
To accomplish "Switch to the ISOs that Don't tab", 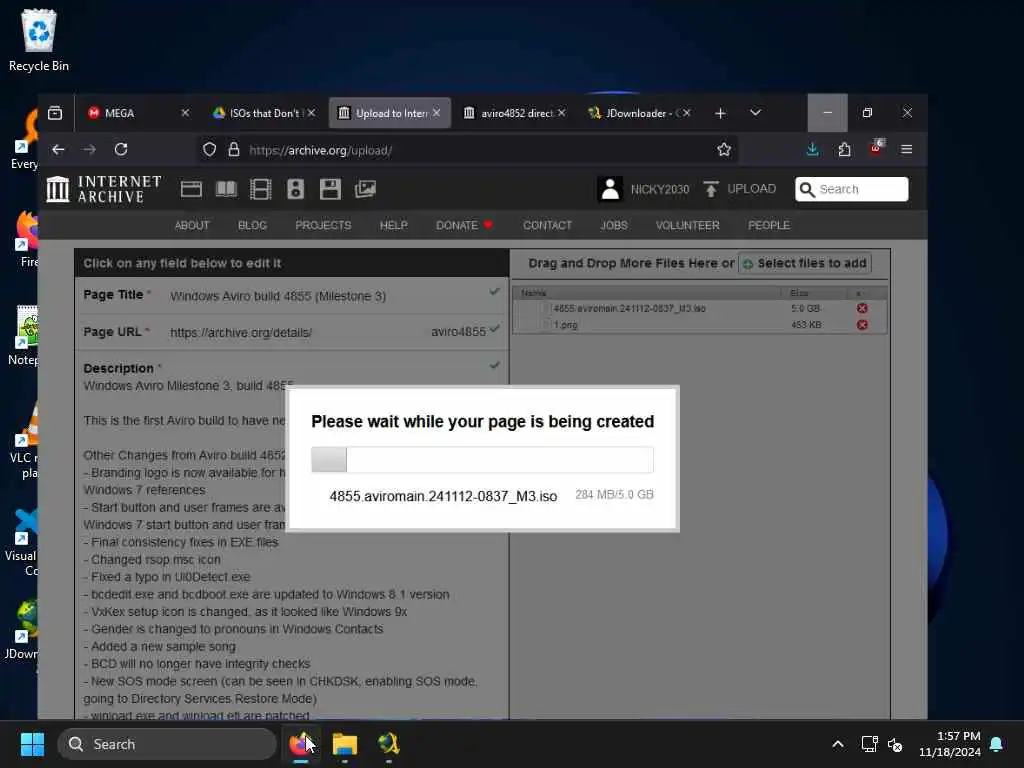I will (x=263, y=113).
